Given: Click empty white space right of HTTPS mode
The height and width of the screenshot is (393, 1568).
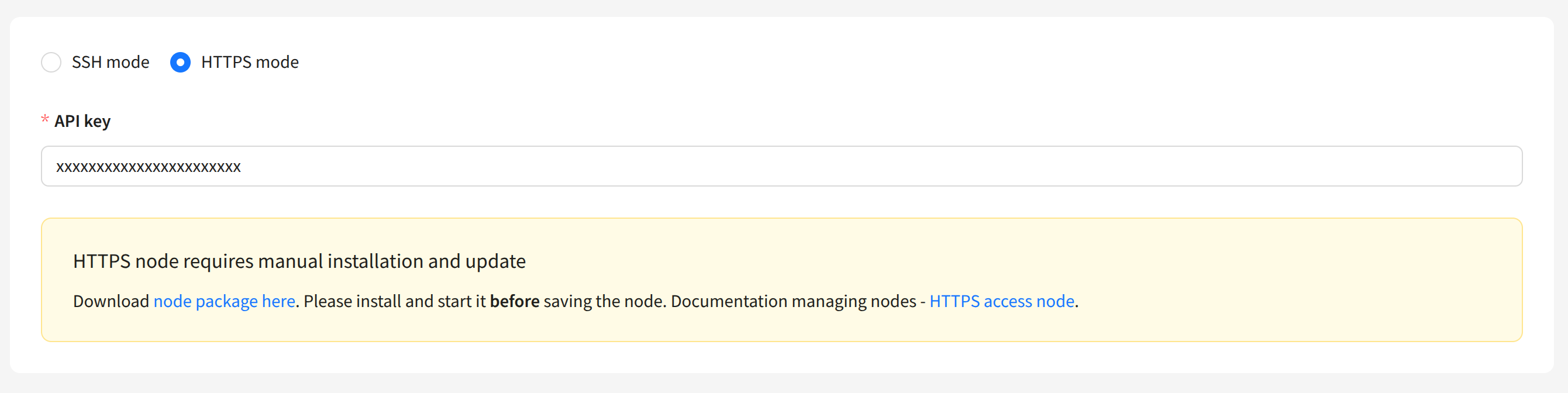Looking at the screenshot, I should pyautogui.click(x=852, y=62).
